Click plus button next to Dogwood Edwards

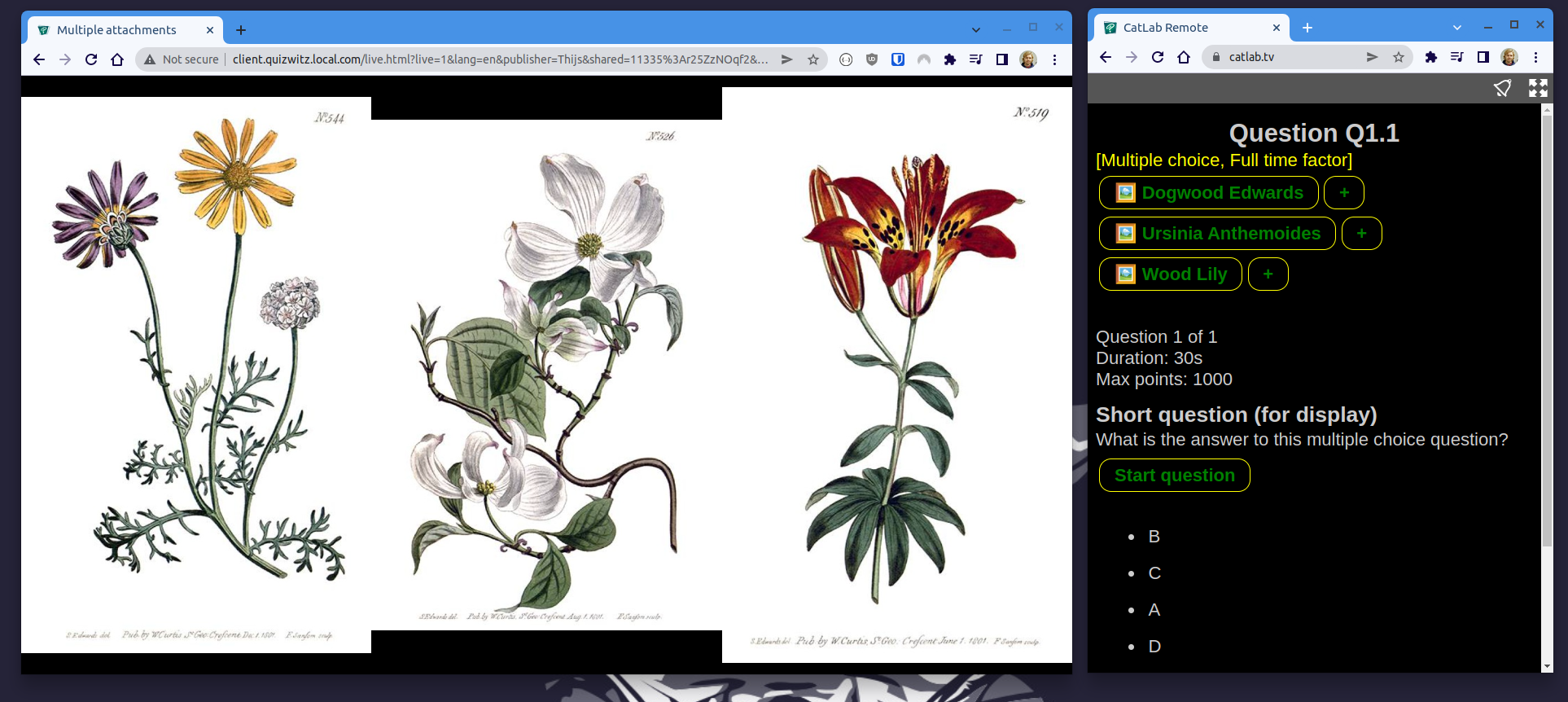[1344, 193]
